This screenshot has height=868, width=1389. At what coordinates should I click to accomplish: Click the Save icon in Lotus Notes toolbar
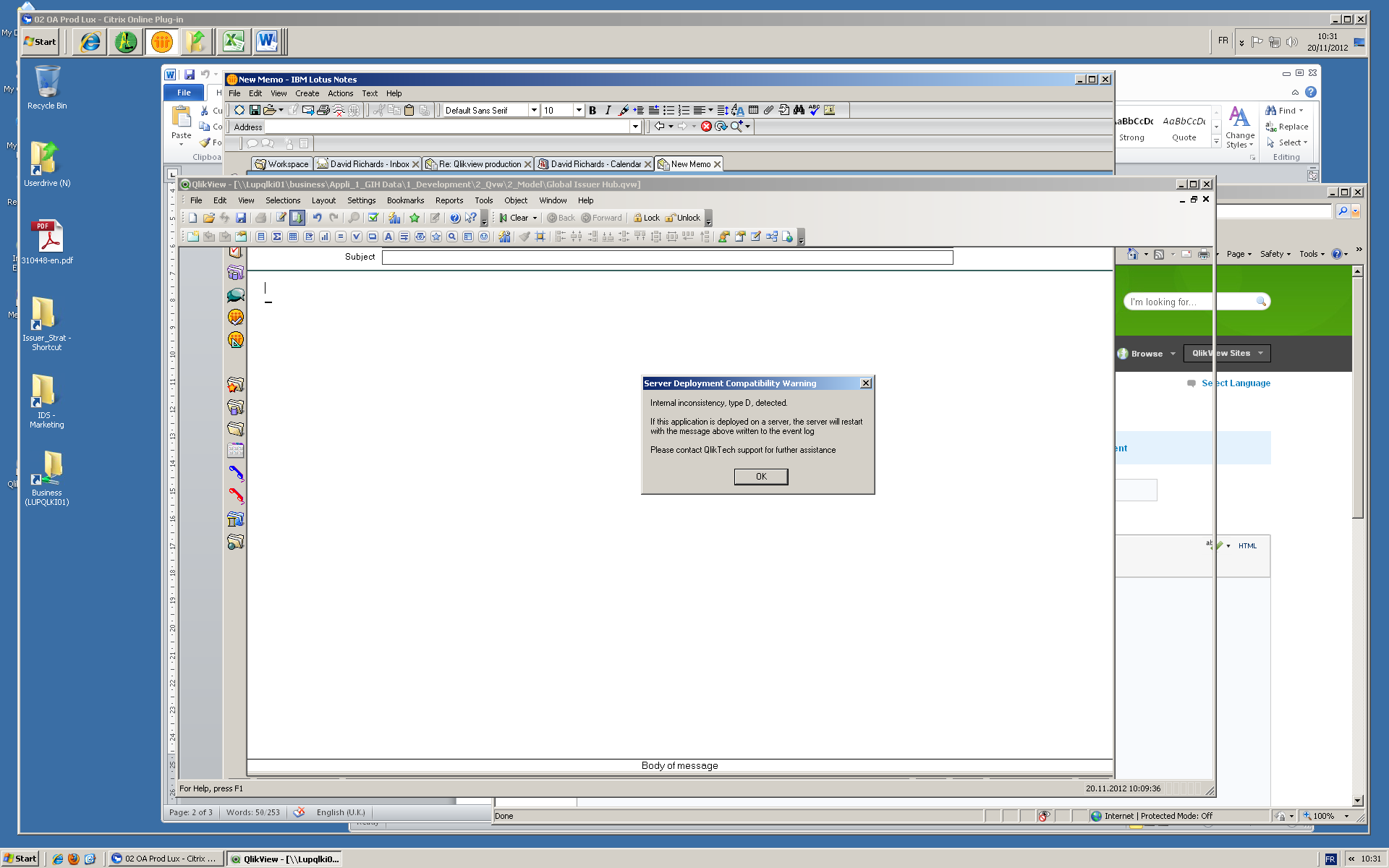255,110
